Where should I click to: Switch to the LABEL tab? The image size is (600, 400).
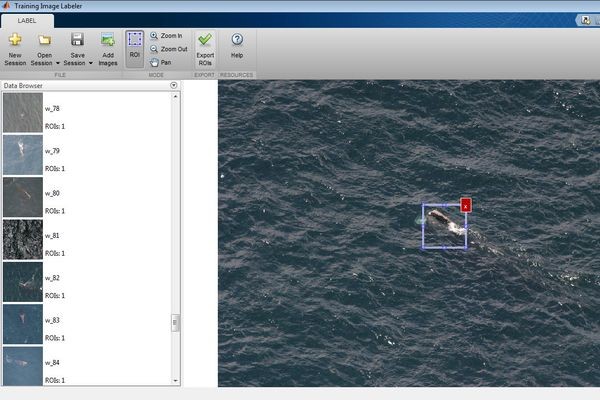pos(27,20)
